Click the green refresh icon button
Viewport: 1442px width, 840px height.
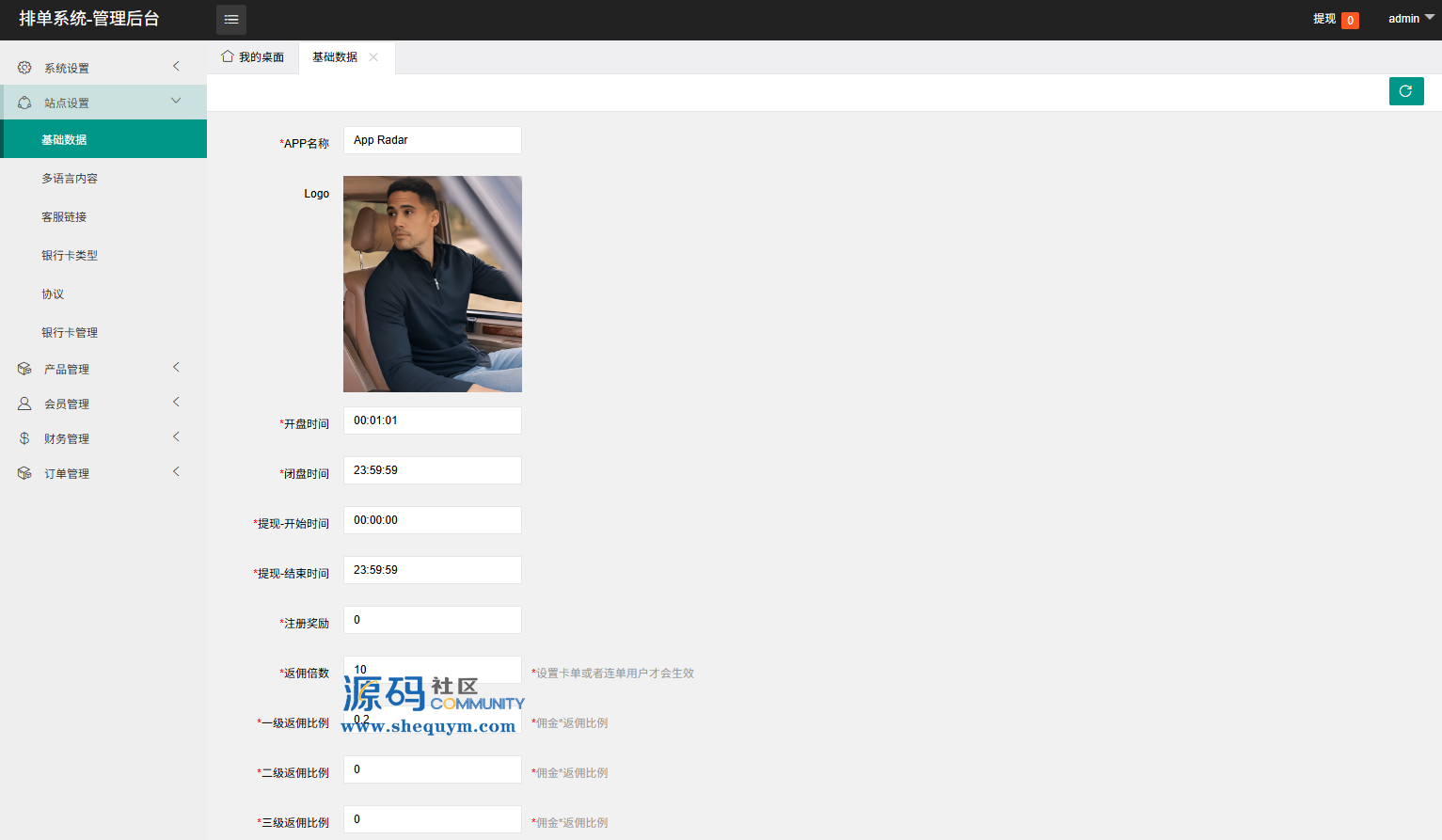point(1406,91)
